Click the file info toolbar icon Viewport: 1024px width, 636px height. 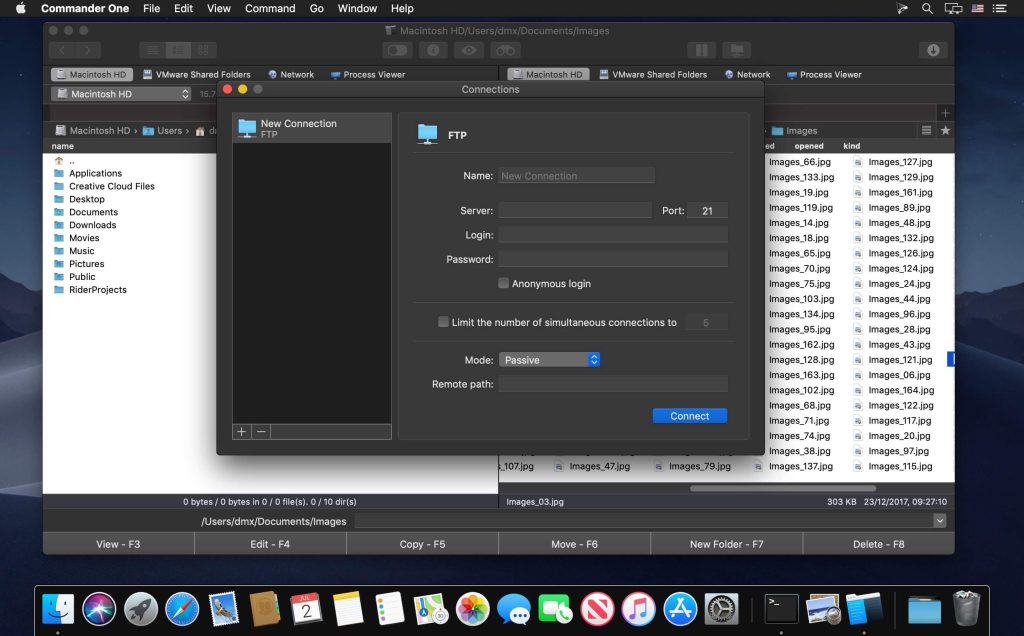[433, 50]
